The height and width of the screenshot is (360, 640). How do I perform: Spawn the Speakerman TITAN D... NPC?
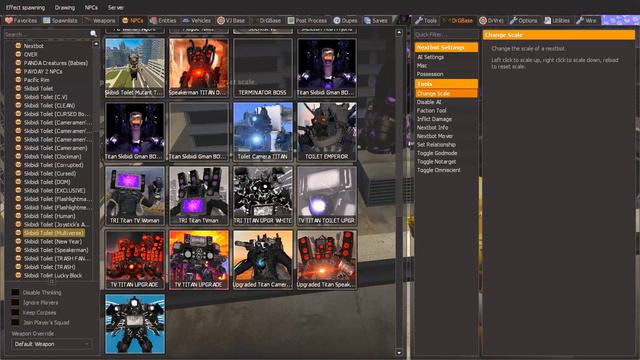point(199,68)
